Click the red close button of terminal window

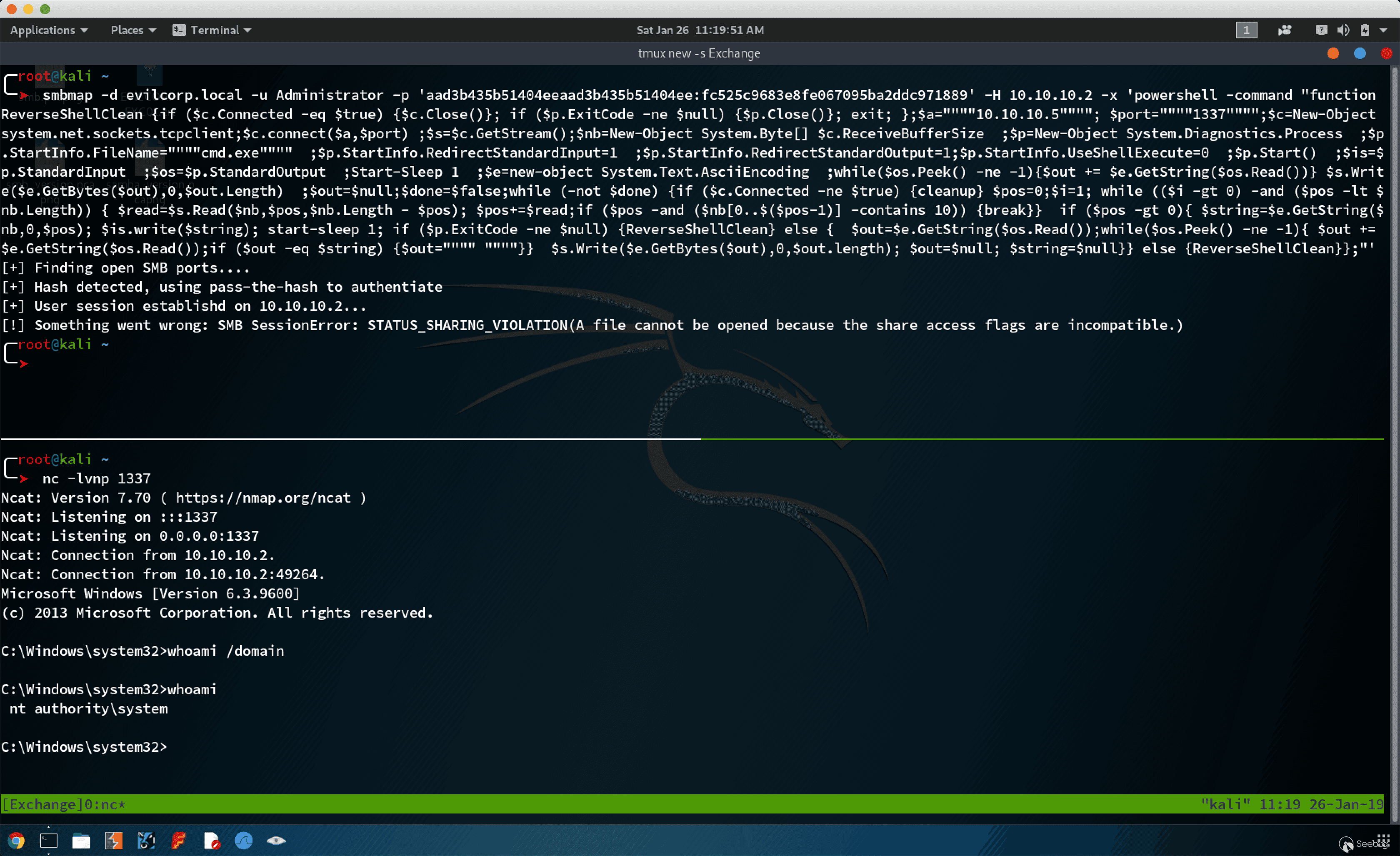(1386, 53)
